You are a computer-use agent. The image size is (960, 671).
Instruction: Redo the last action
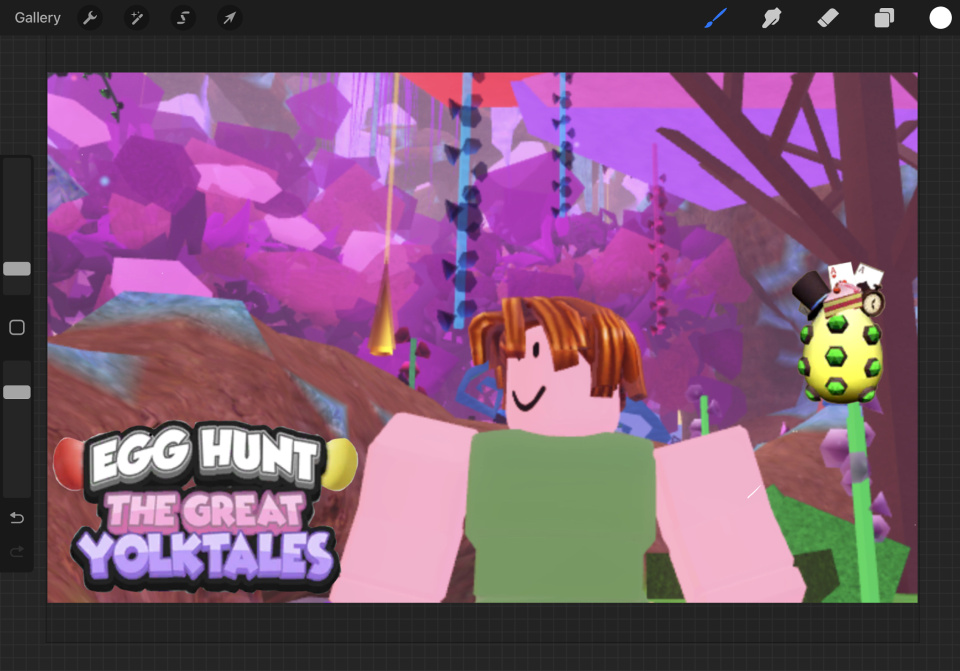tap(17, 552)
